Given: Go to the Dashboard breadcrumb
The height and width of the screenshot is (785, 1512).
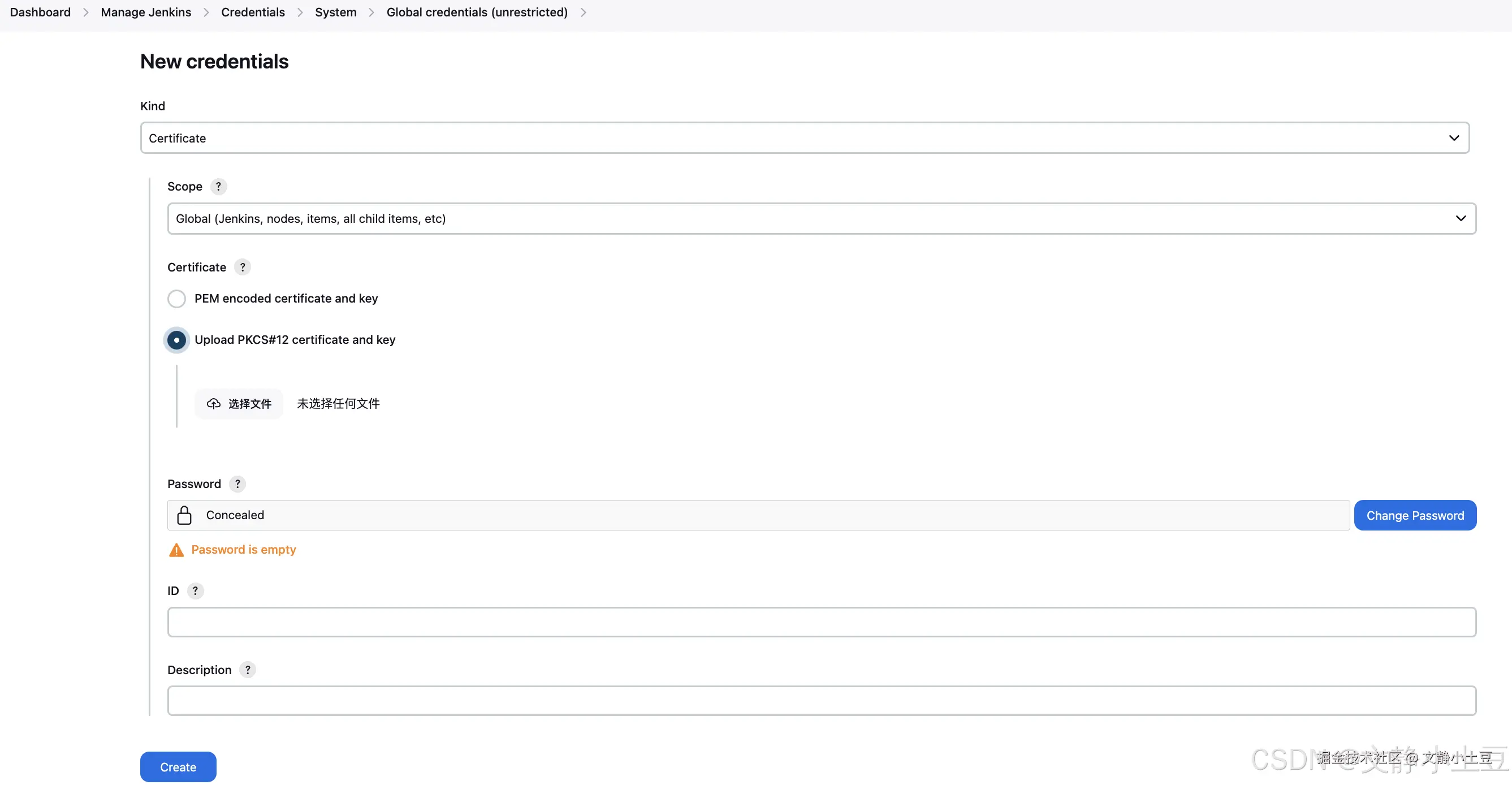Looking at the screenshot, I should (x=40, y=12).
